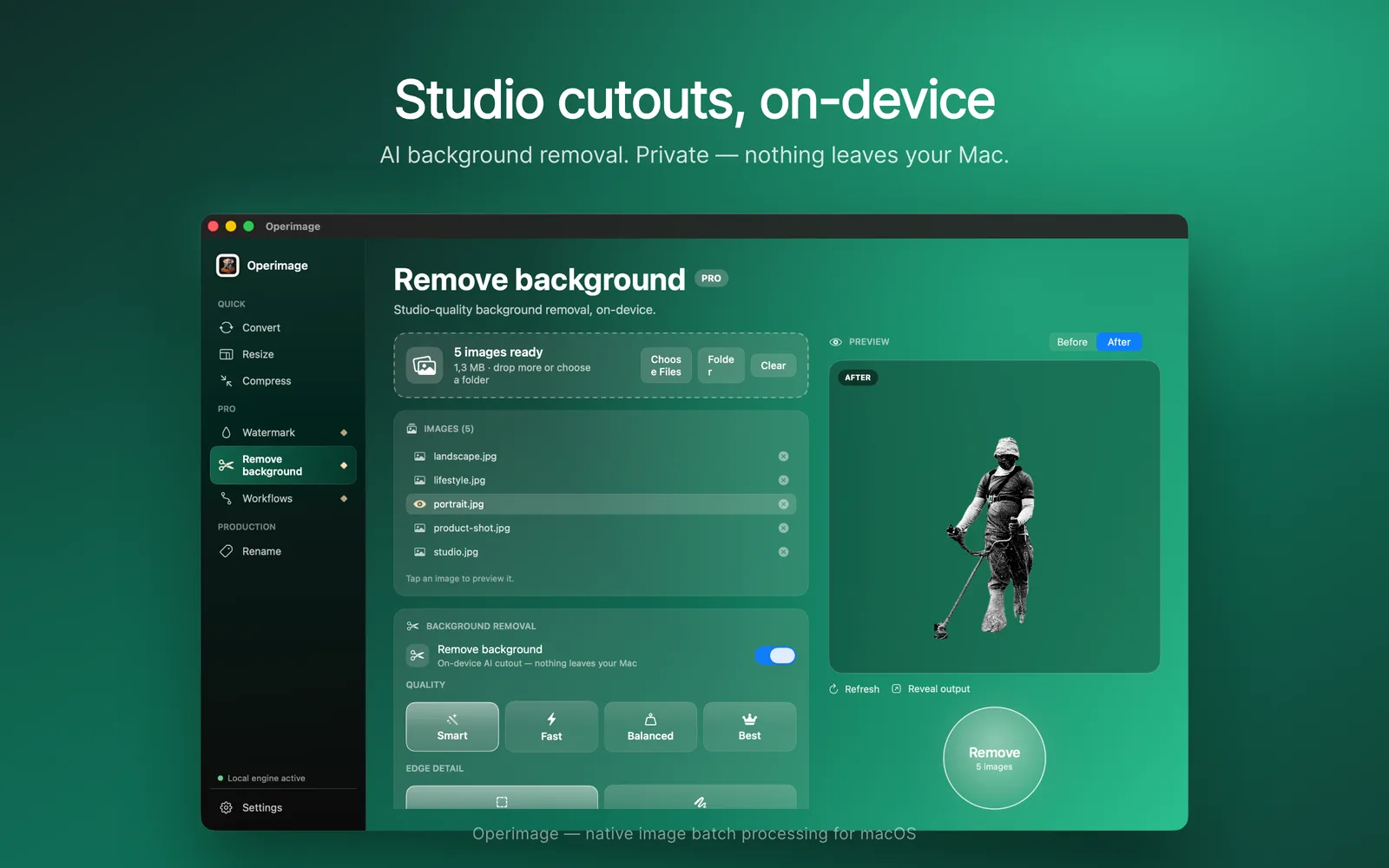
Task: Click the image stack icon in drop zone
Action: 425,365
